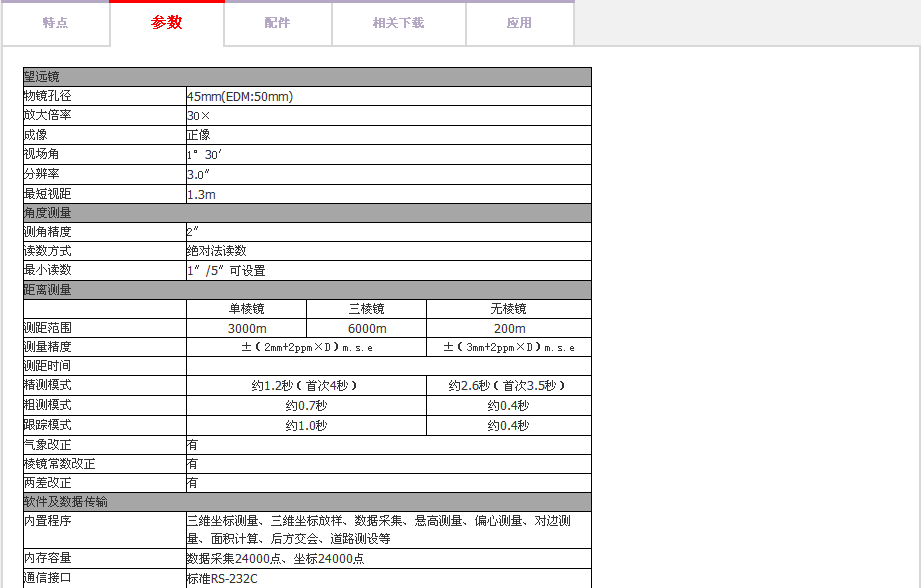Click the 三棱镜 column header
Viewport: 921px width, 588px height.
[x=366, y=309]
